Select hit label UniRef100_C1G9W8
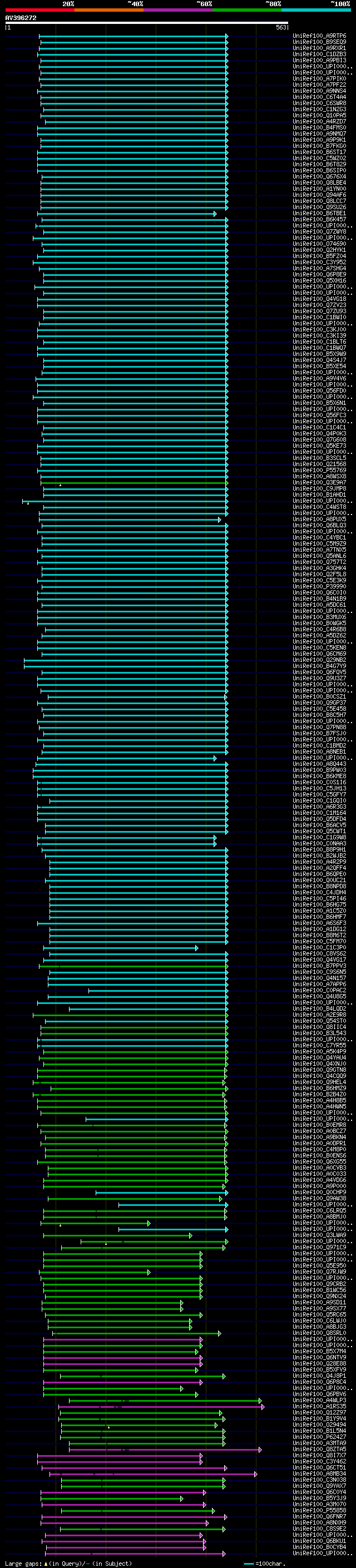The width and height of the screenshot is (356, 1568). pyautogui.click(x=319, y=838)
